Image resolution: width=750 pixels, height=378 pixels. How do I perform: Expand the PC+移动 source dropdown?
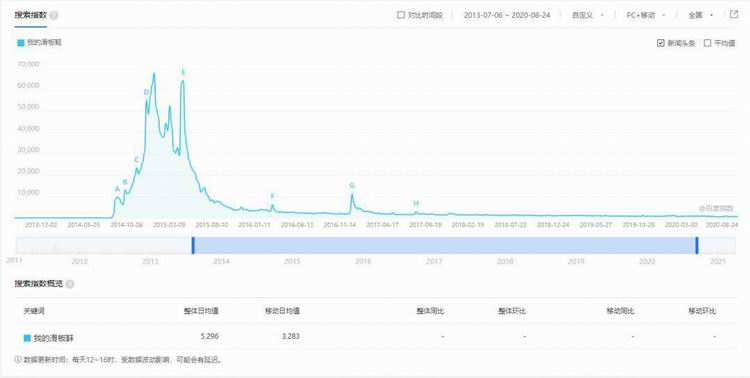click(x=646, y=15)
